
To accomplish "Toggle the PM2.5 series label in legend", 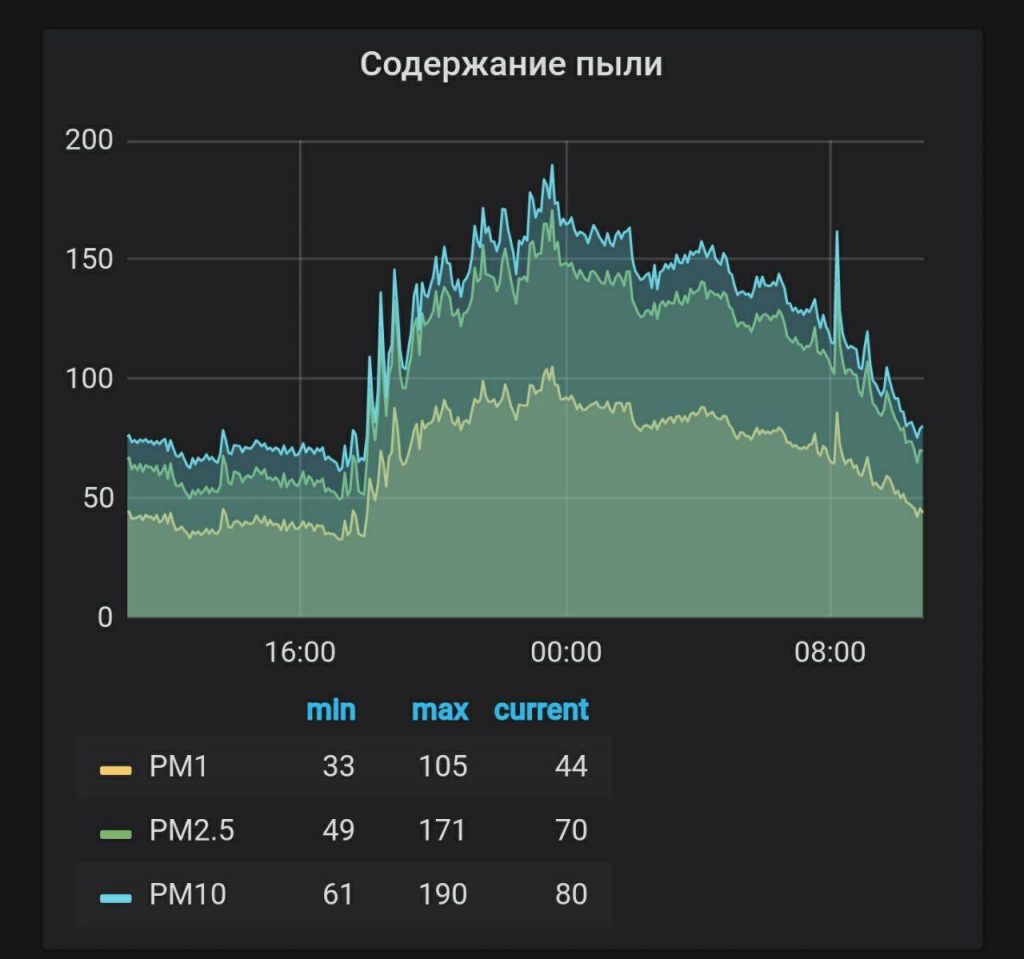I will pos(191,830).
